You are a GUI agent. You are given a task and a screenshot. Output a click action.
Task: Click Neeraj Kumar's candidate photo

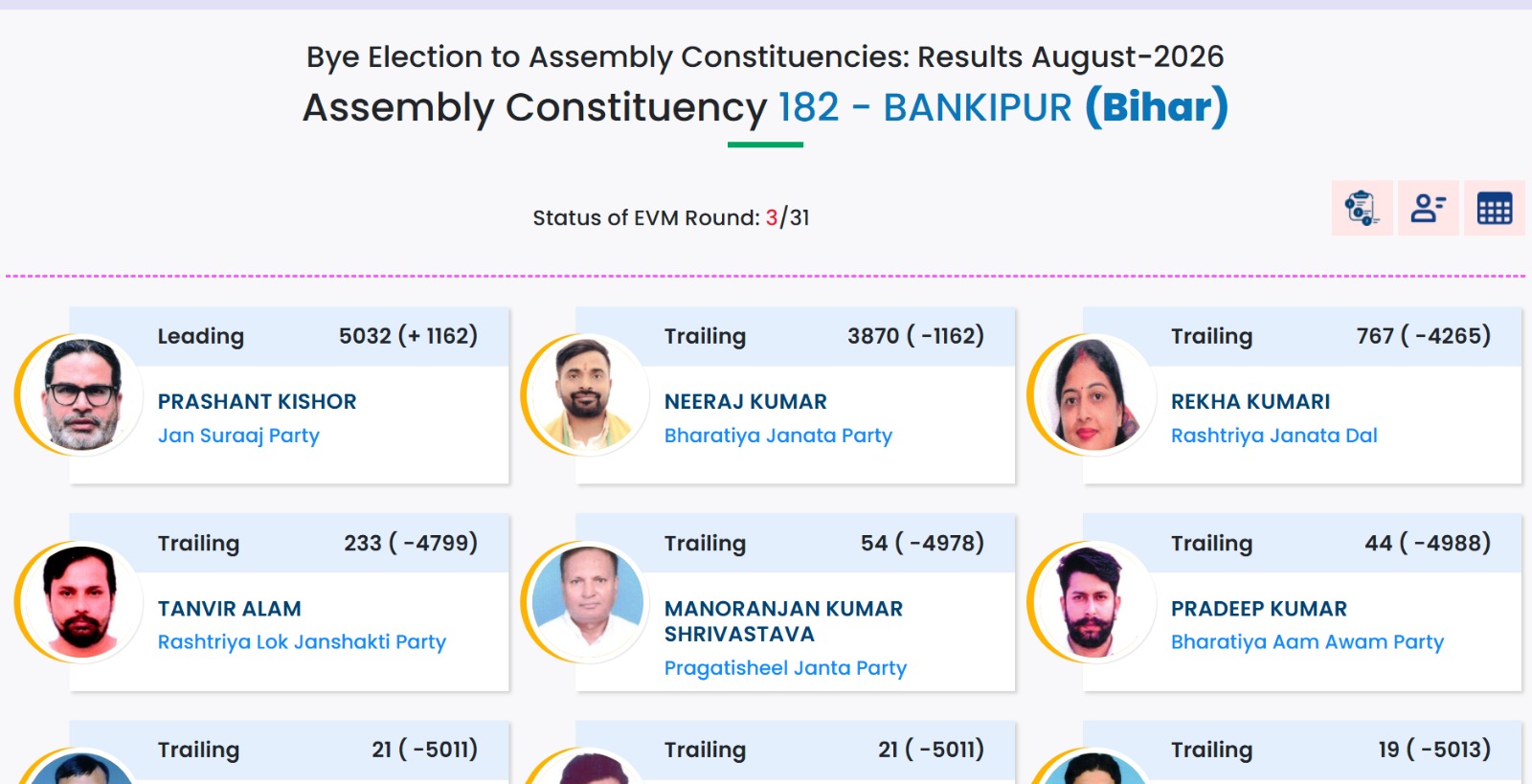(589, 394)
